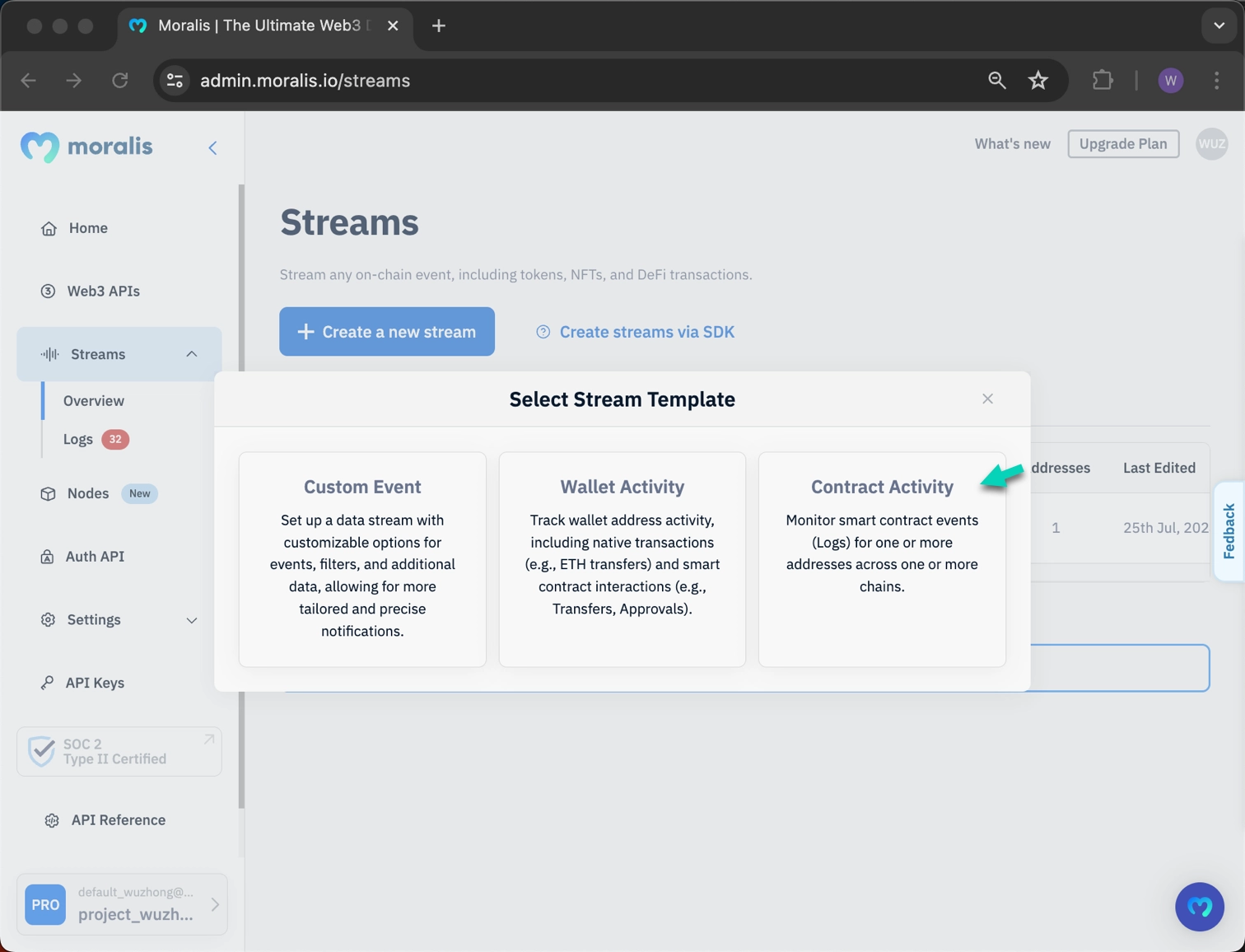
Task: Click the Home house icon
Action: tap(49, 228)
